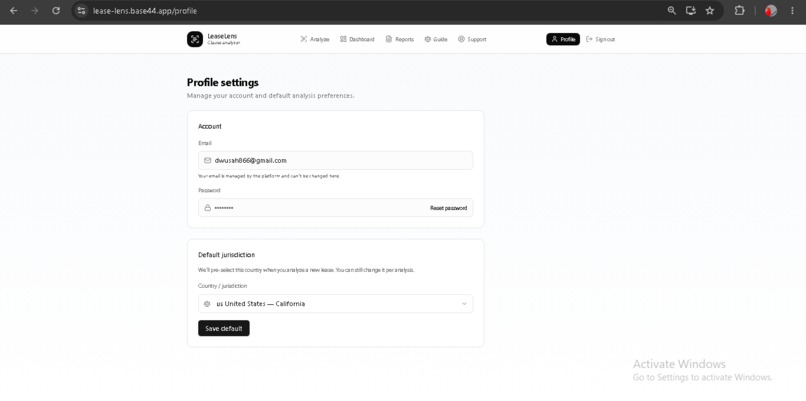Open the zoom magnifier icon in the address bar
806x401 pixels.
[671, 11]
